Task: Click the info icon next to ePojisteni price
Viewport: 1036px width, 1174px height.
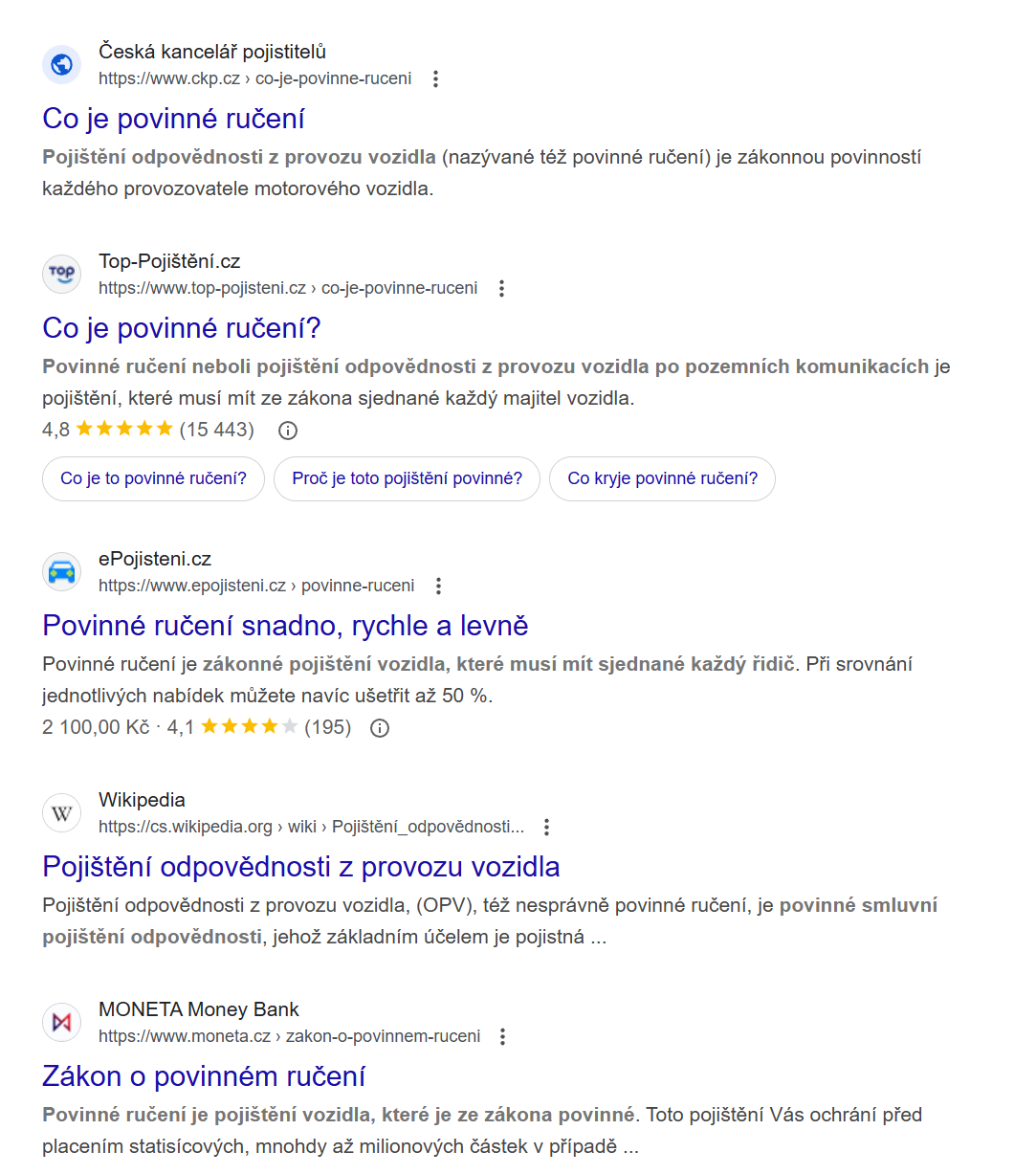Action: (379, 728)
